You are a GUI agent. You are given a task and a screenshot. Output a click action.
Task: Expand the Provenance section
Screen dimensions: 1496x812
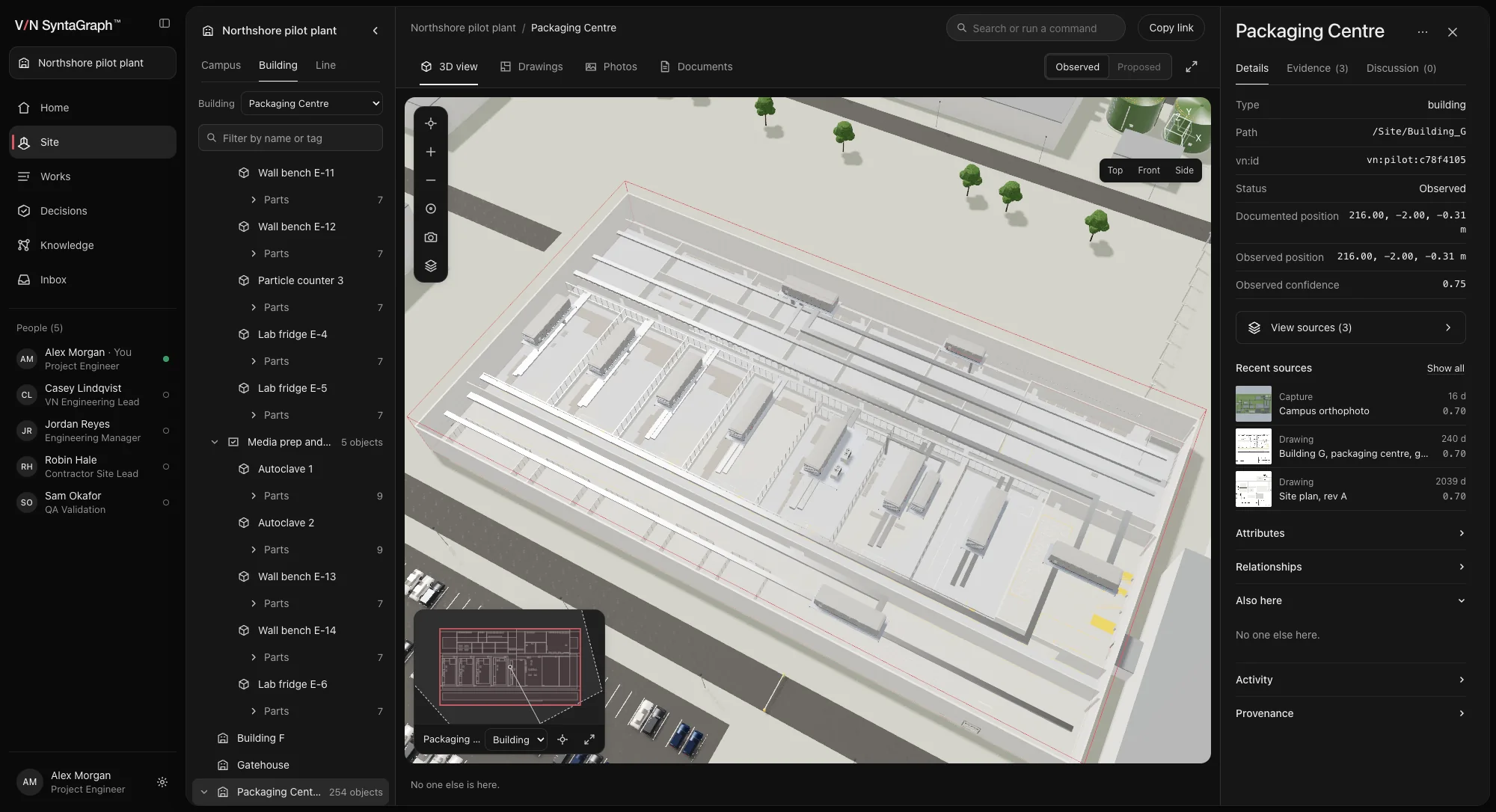(x=1350, y=713)
